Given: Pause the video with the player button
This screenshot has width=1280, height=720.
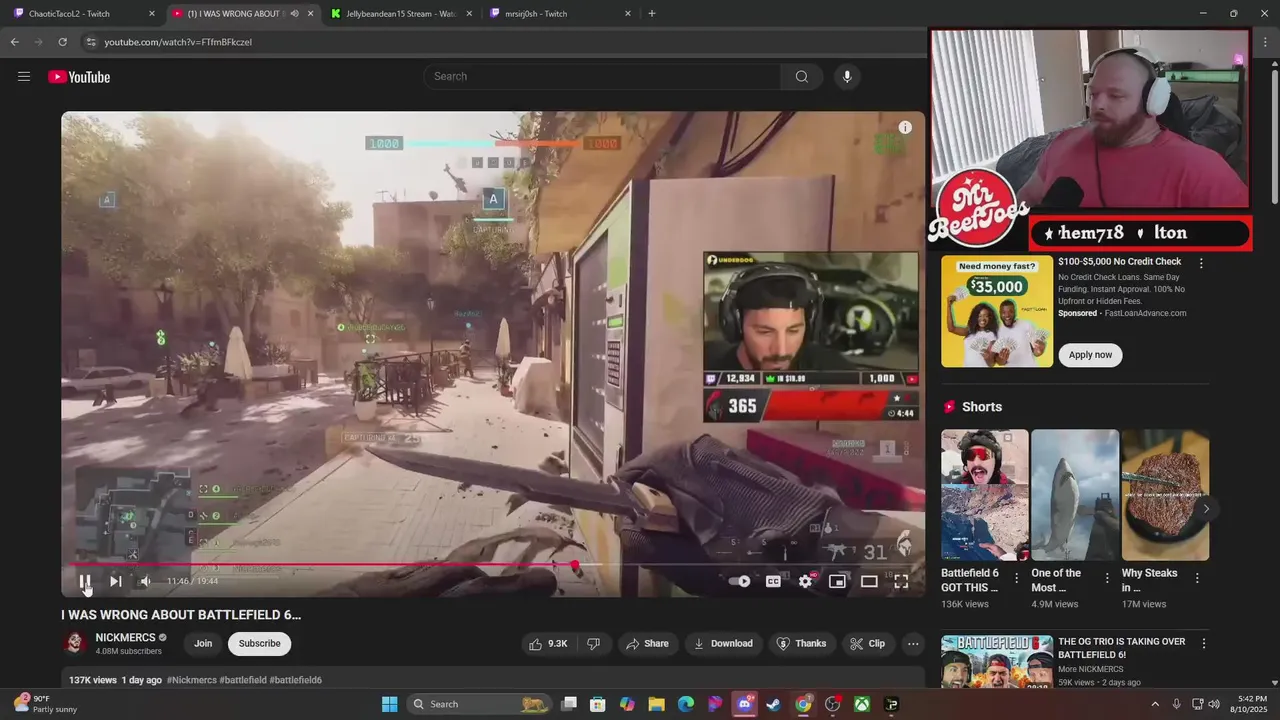Looking at the screenshot, I should coord(85,581).
